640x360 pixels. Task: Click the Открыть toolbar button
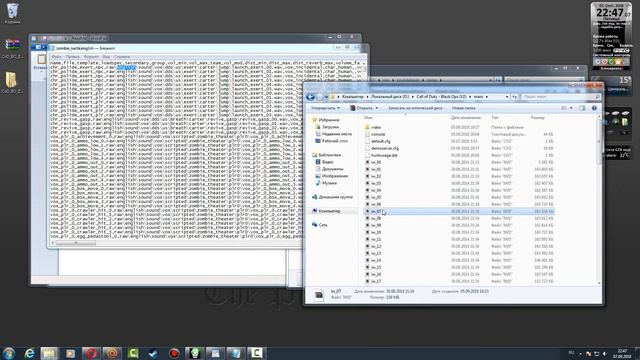(361, 108)
